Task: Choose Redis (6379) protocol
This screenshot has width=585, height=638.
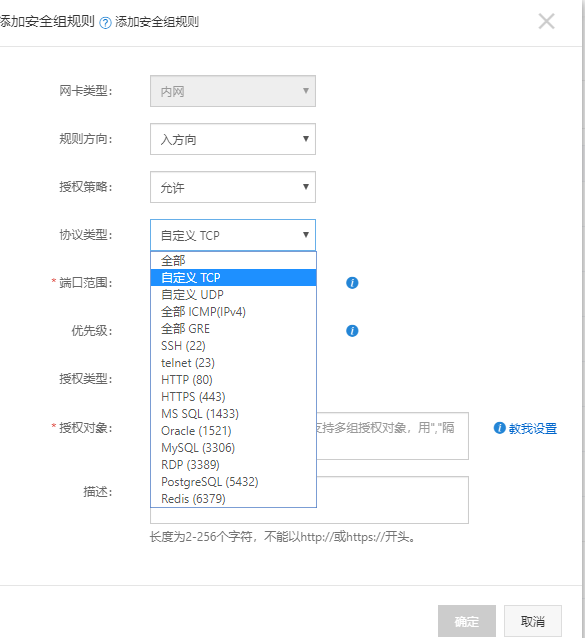Action: click(x=234, y=499)
